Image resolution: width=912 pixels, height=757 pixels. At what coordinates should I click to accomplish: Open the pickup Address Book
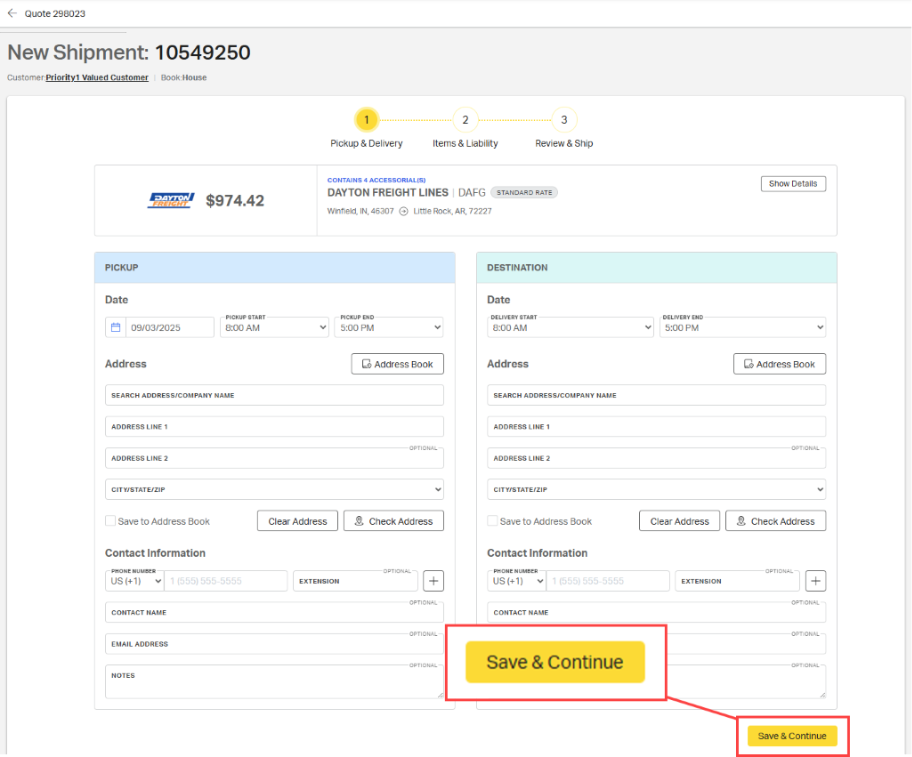click(397, 364)
